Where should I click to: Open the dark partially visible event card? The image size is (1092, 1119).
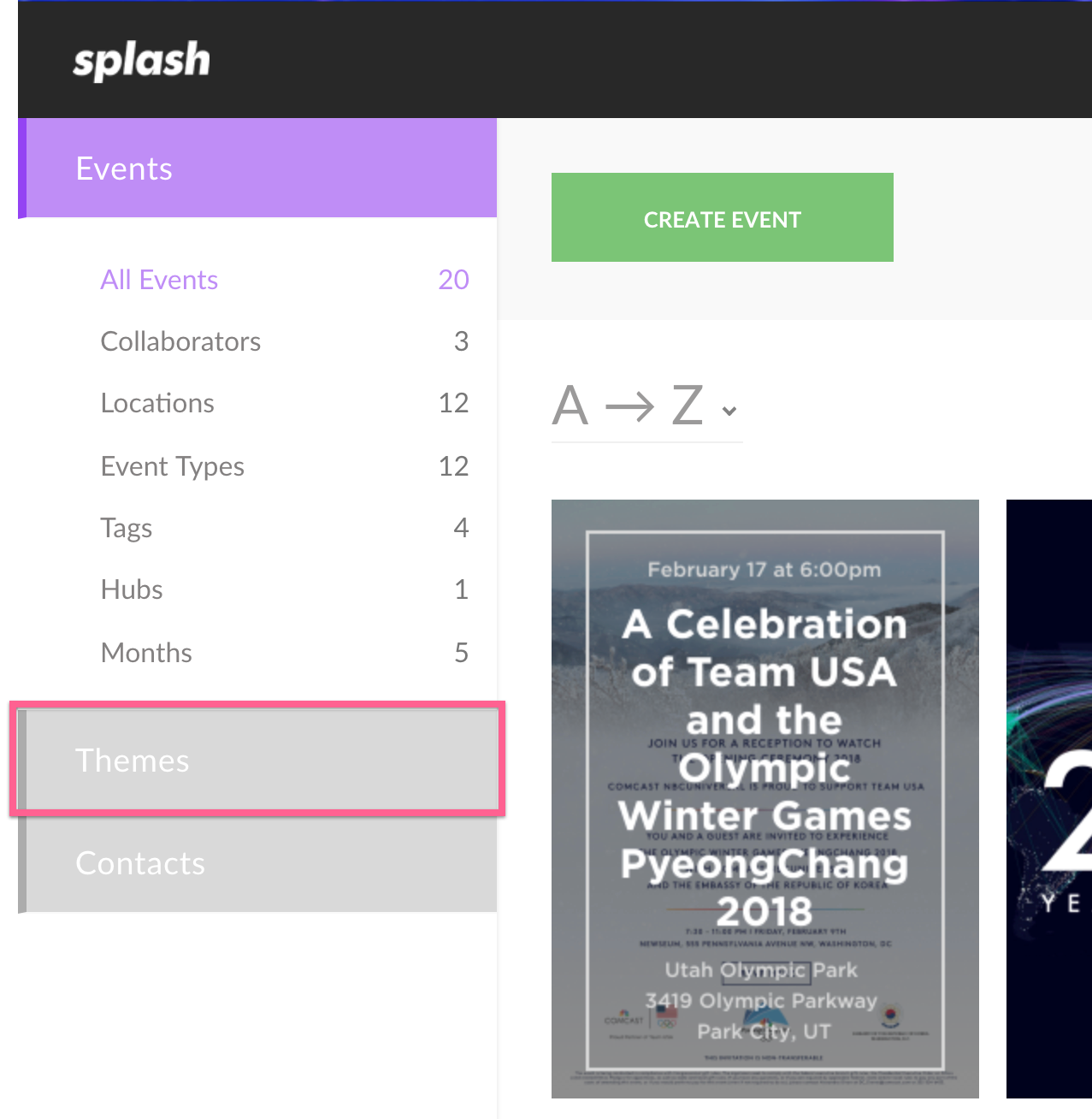click(1049, 799)
